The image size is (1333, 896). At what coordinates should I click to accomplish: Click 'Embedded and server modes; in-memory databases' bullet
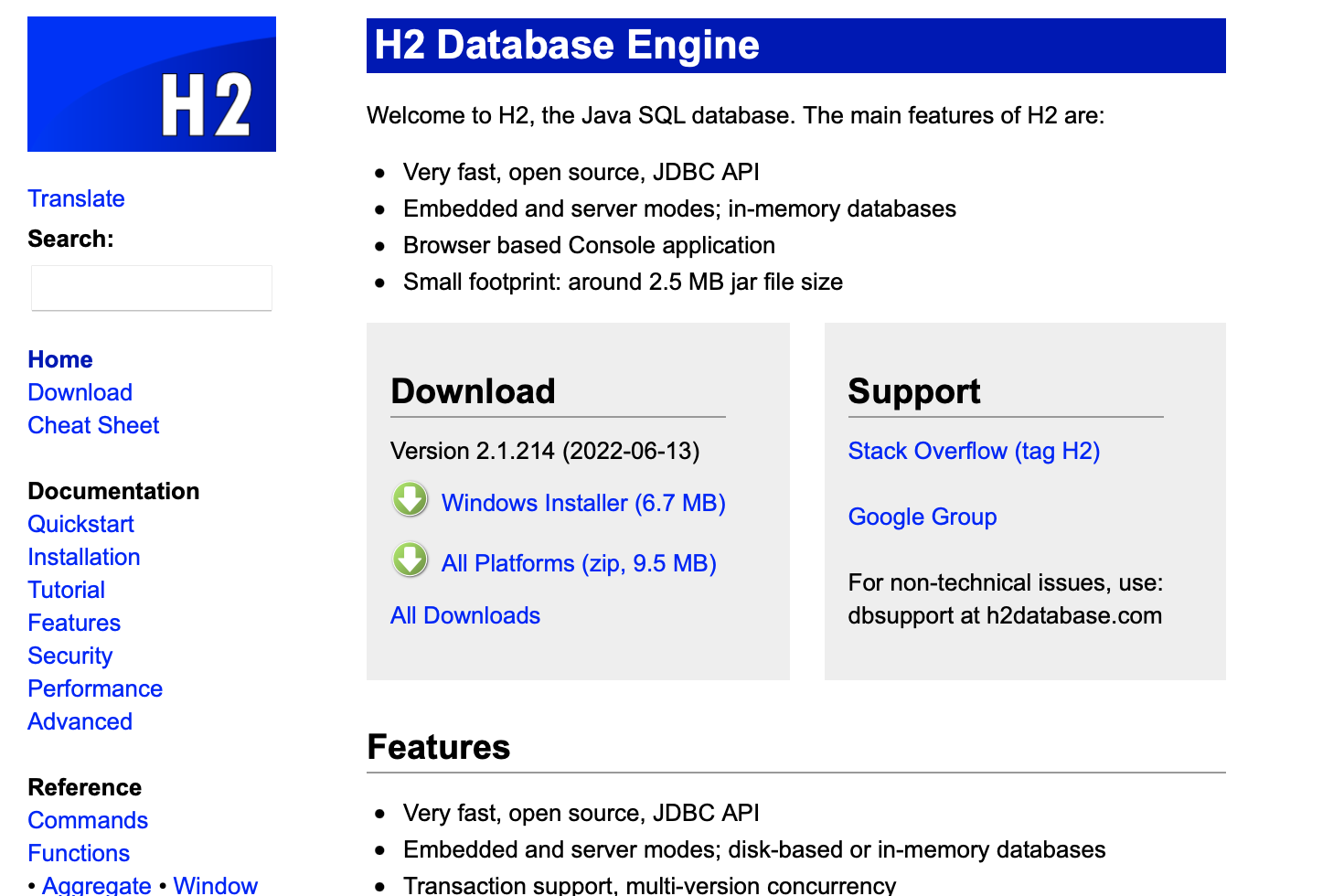pos(679,208)
